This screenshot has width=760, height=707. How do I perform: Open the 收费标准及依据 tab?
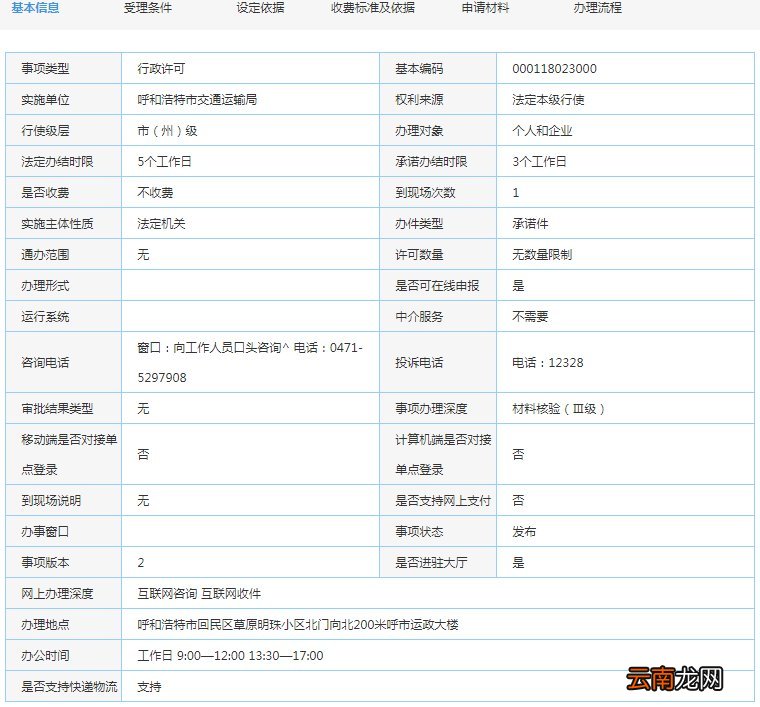pos(373,8)
